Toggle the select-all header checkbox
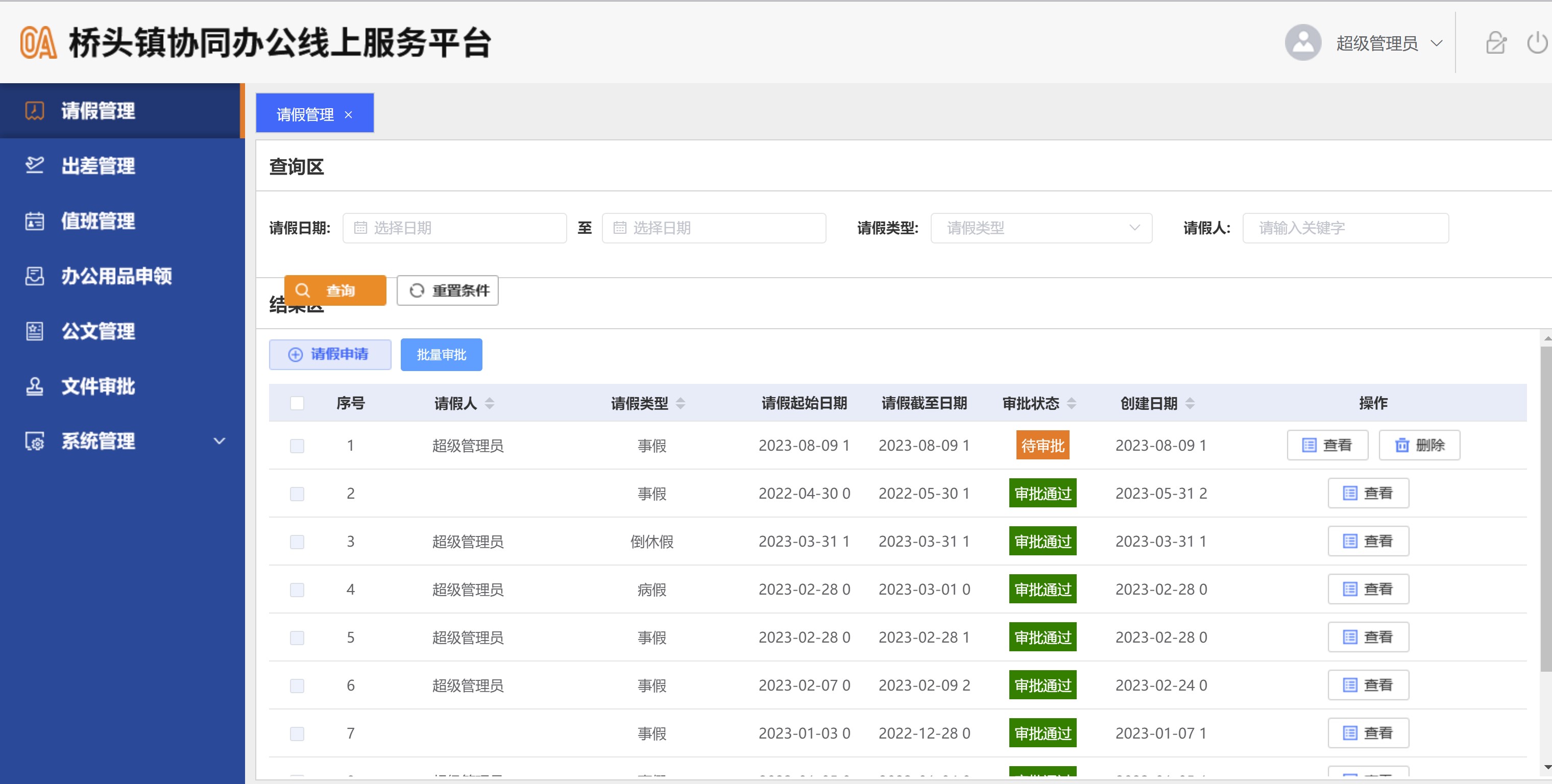Screen dimensions: 1552x784 (x=297, y=403)
